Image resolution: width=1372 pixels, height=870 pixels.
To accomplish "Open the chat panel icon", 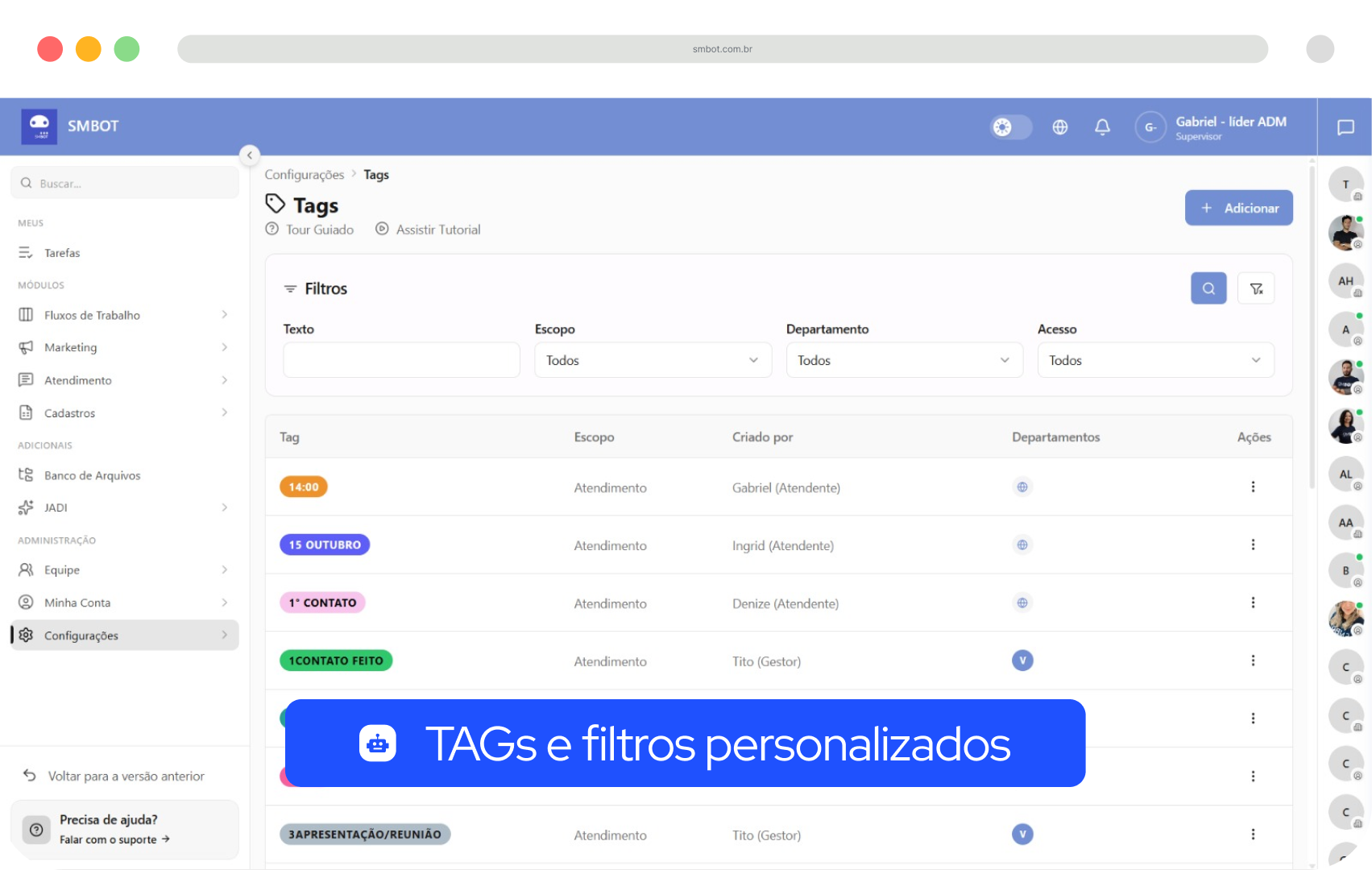I will pyautogui.click(x=1345, y=127).
